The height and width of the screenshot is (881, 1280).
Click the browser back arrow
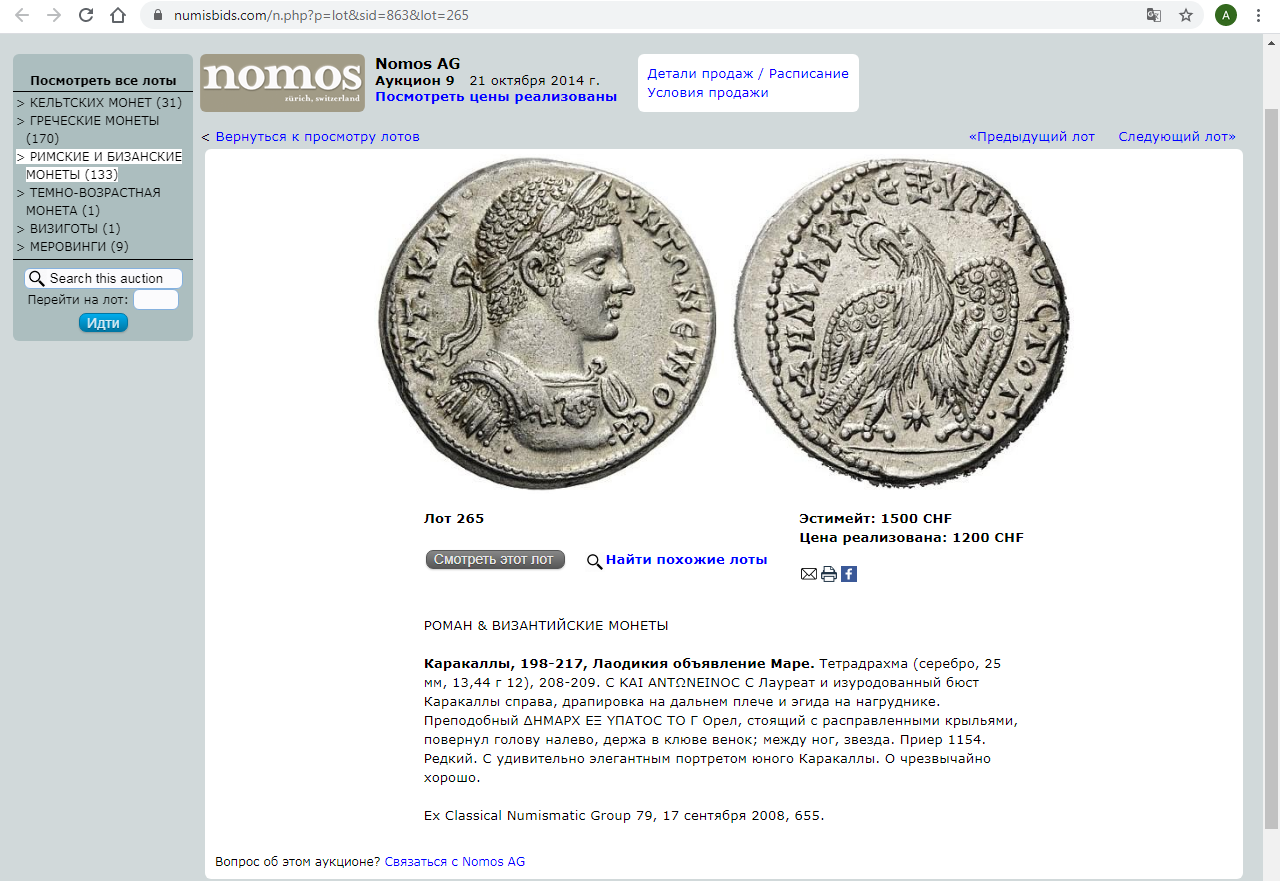point(22,15)
